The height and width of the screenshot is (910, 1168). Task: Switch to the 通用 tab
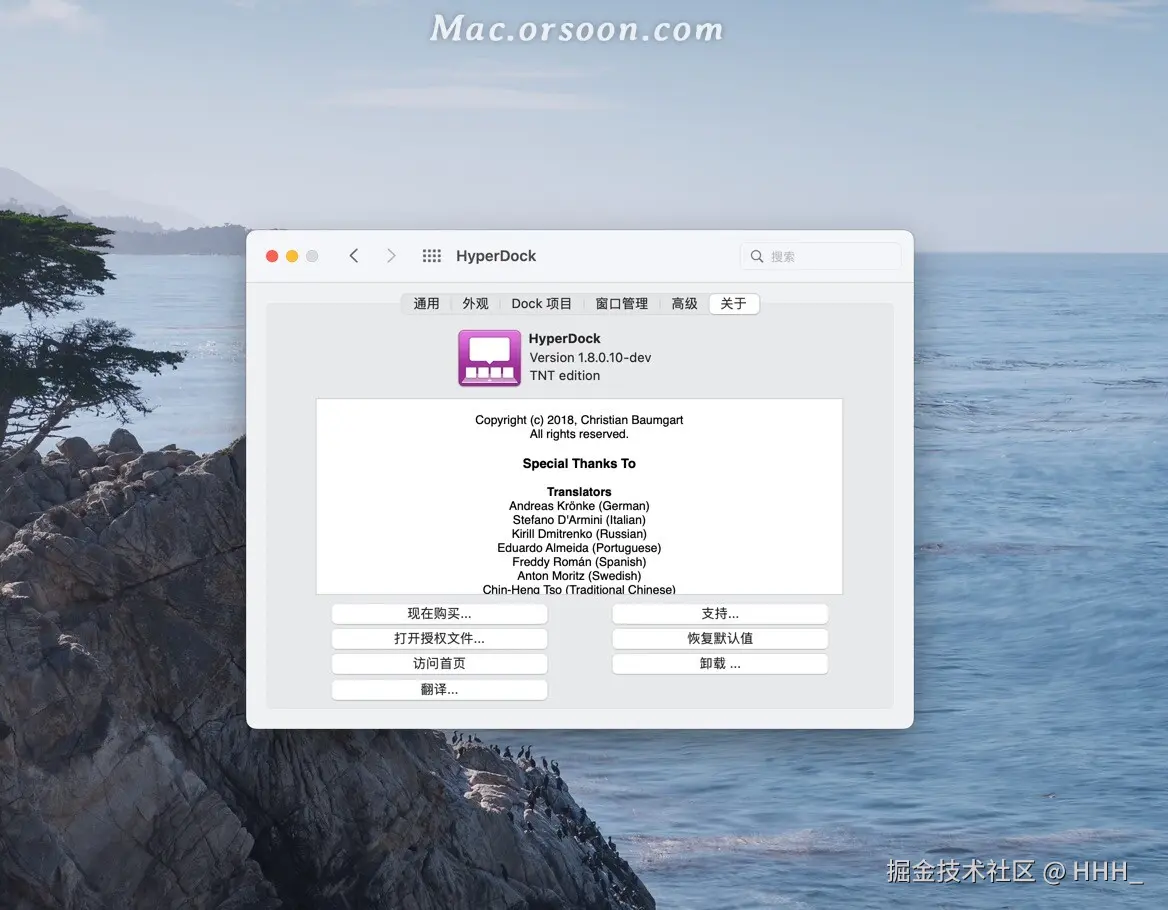click(426, 304)
